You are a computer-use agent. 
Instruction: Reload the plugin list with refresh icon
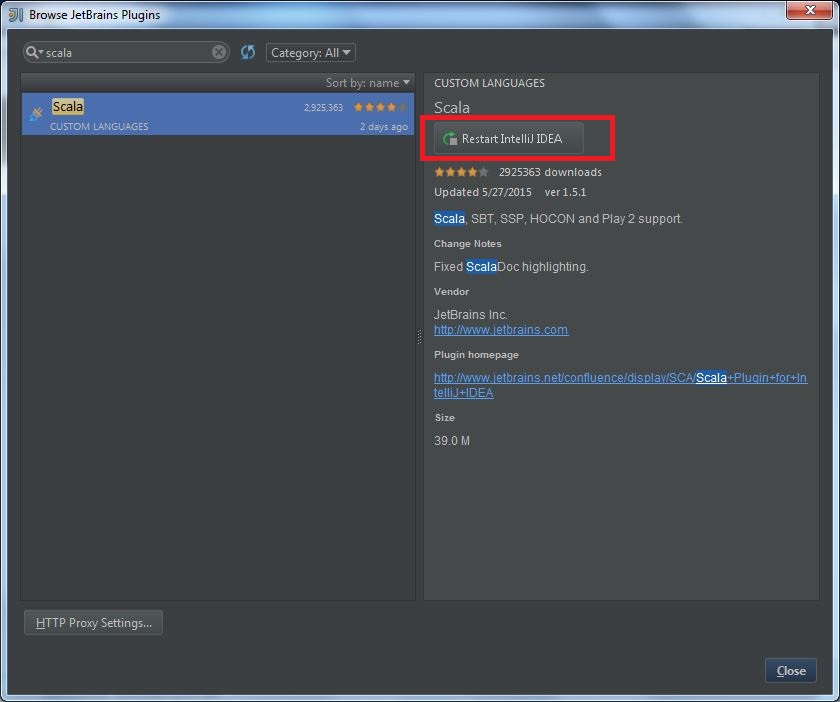[248, 52]
